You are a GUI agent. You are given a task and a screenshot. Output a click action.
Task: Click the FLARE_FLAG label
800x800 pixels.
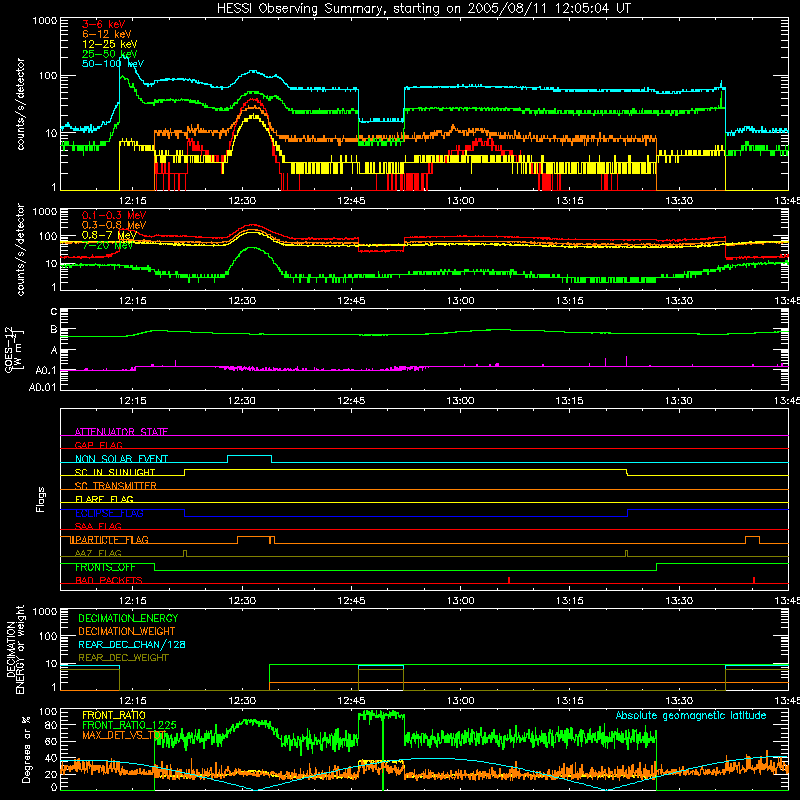coord(104,499)
